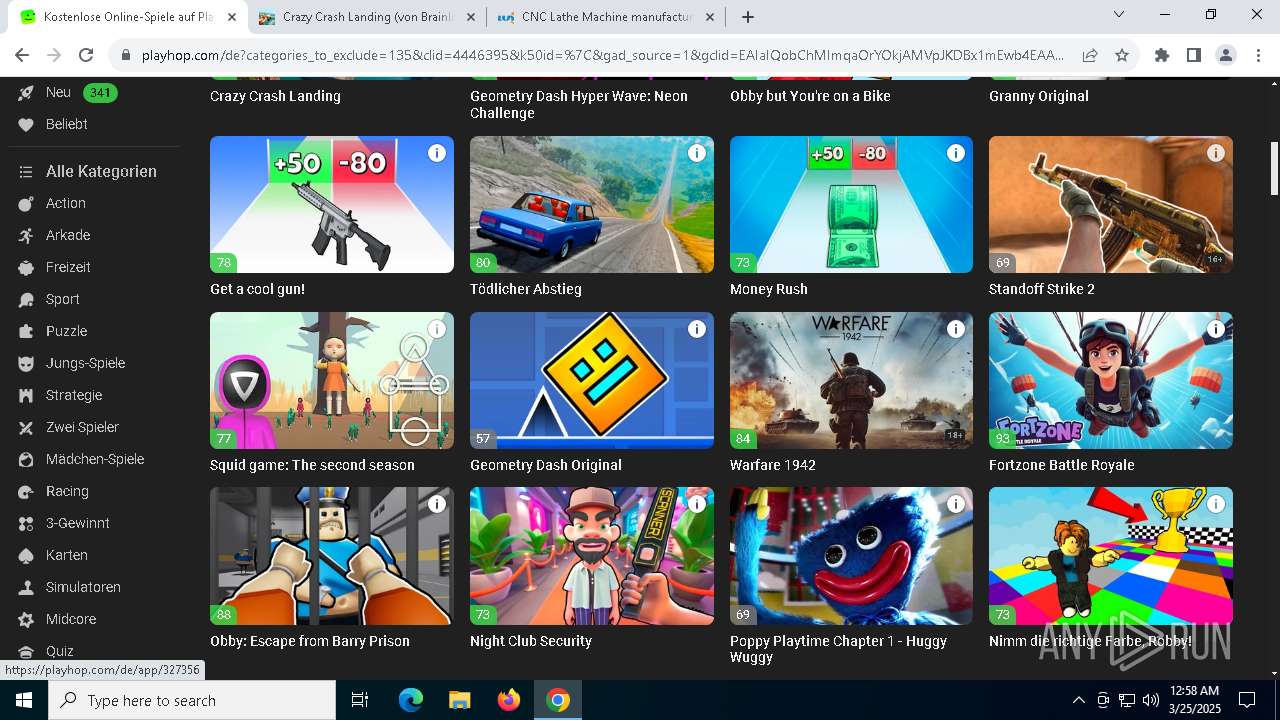The width and height of the screenshot is (1280, 720).
Task: Open info icon on Squid game card
Action: pos(437,329)
